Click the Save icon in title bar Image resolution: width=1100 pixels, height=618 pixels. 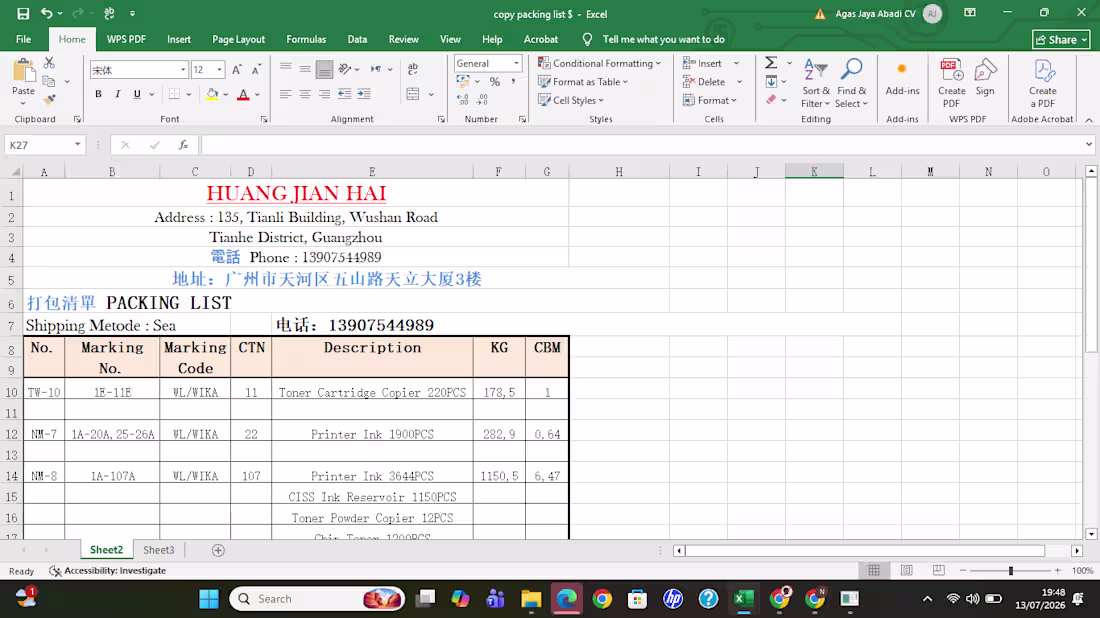tap(23, 13)
